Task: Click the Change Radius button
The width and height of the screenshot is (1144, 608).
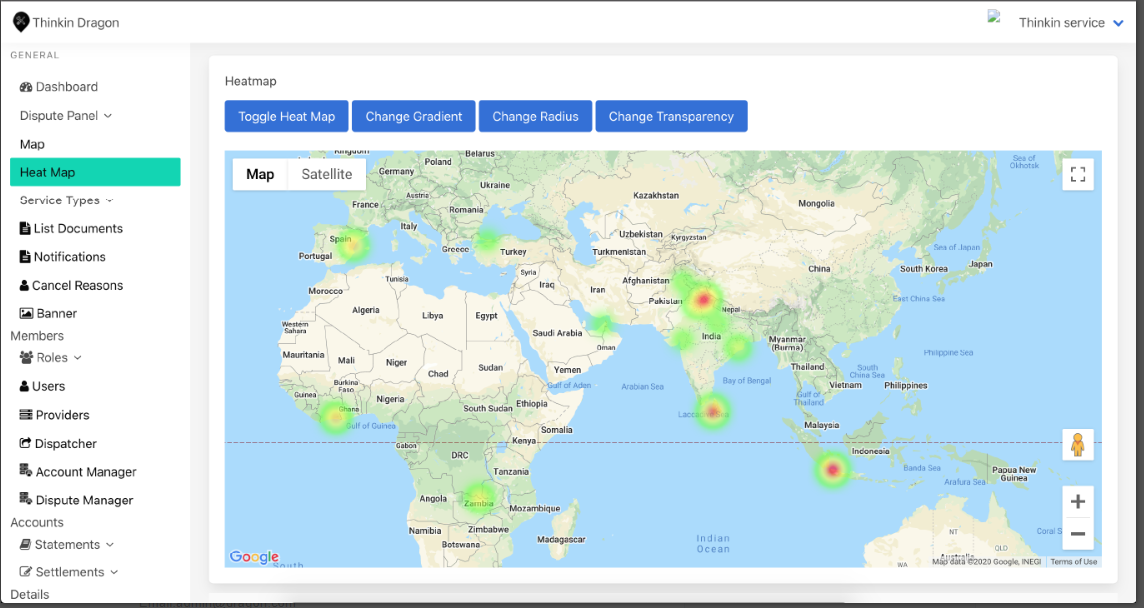Action: [x=535, y=117]
